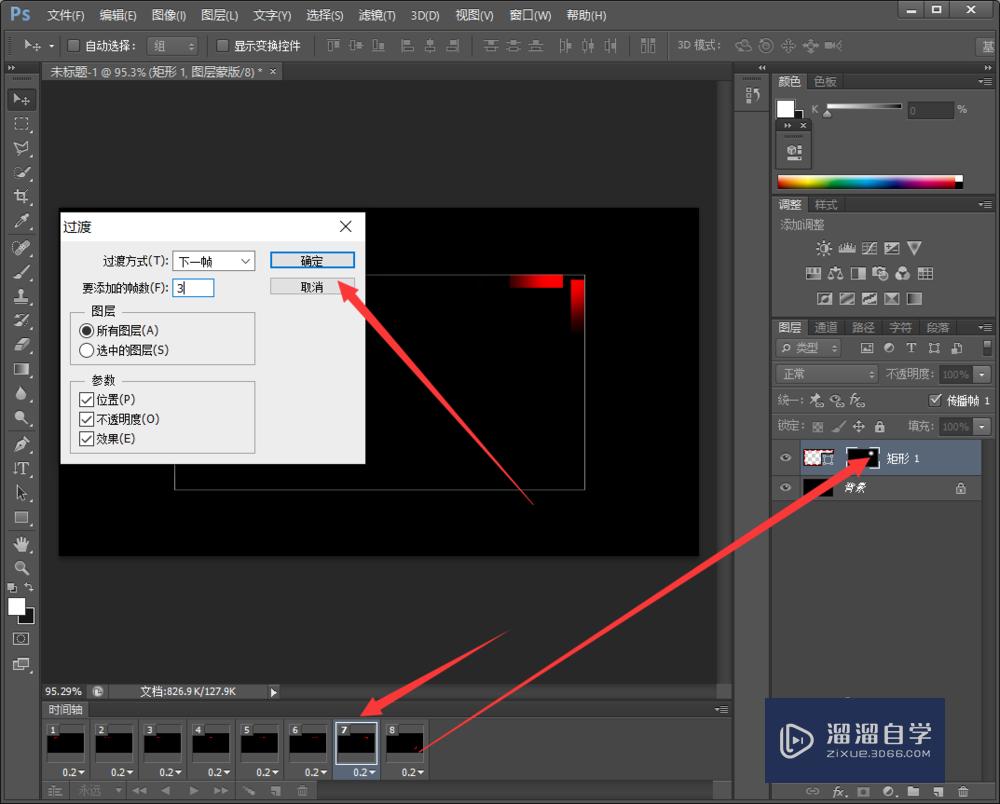Hide the 矩形 1 layer visibility

point(785,458)
